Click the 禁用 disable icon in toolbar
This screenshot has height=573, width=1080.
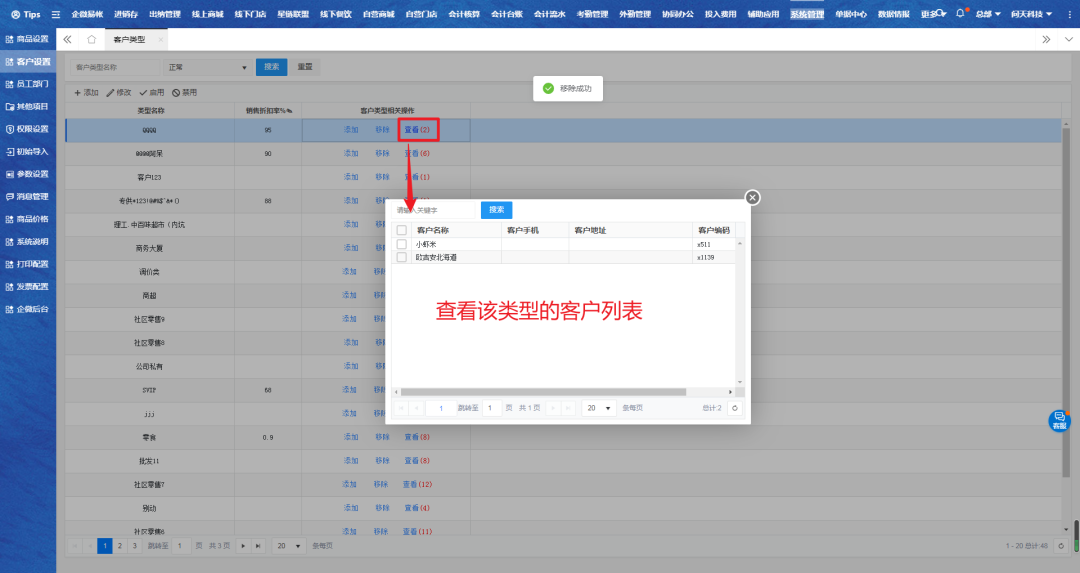[184, 92]
